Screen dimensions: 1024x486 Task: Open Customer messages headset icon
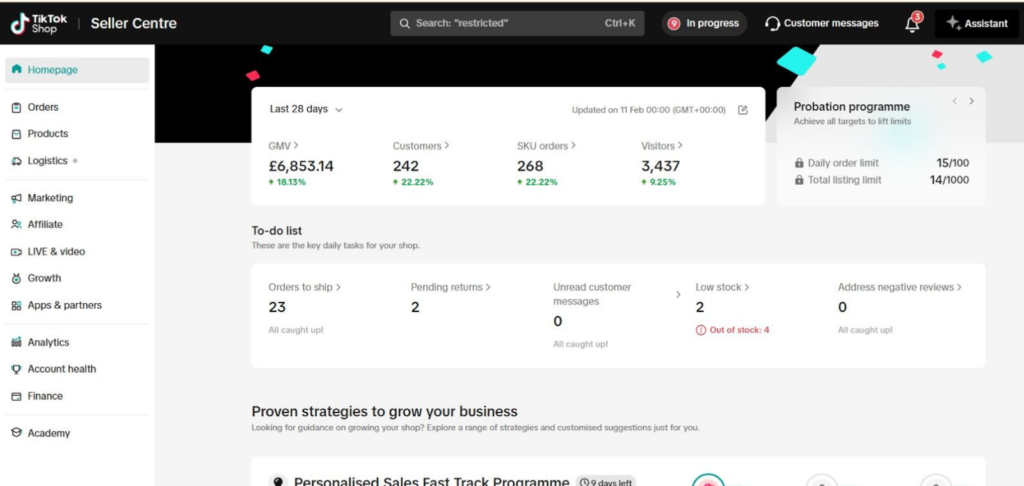[773, 24]
